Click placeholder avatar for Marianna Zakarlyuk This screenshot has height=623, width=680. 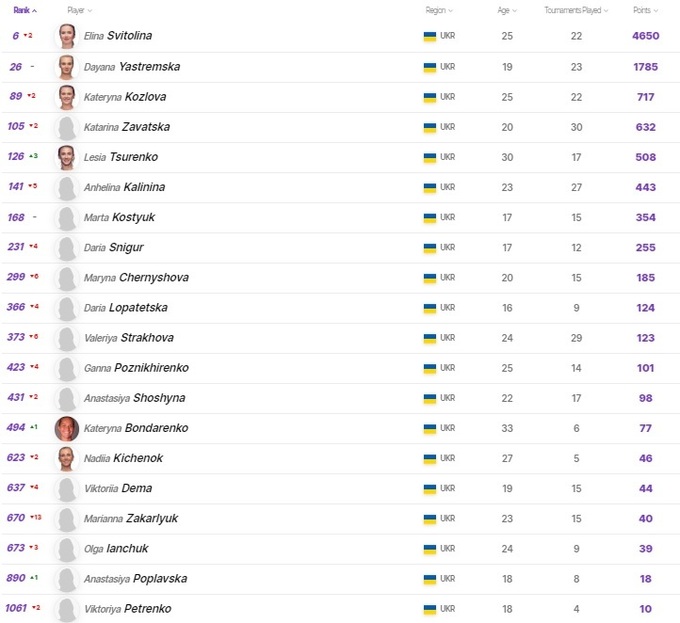click(67, 518)
